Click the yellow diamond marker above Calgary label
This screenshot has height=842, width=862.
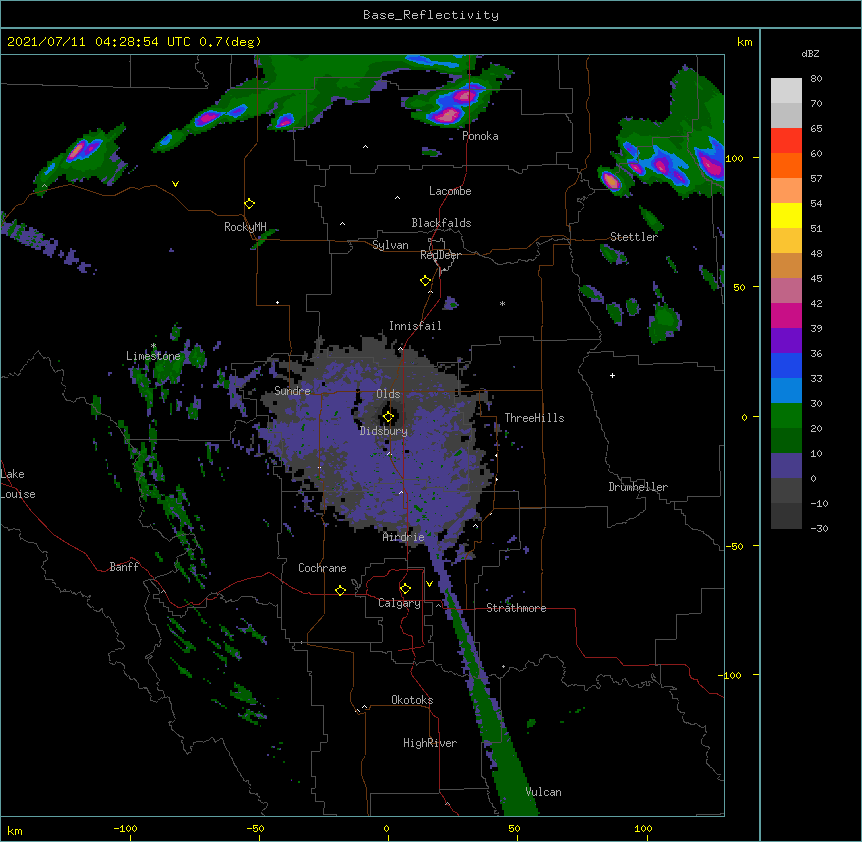[x=405, y=589]
